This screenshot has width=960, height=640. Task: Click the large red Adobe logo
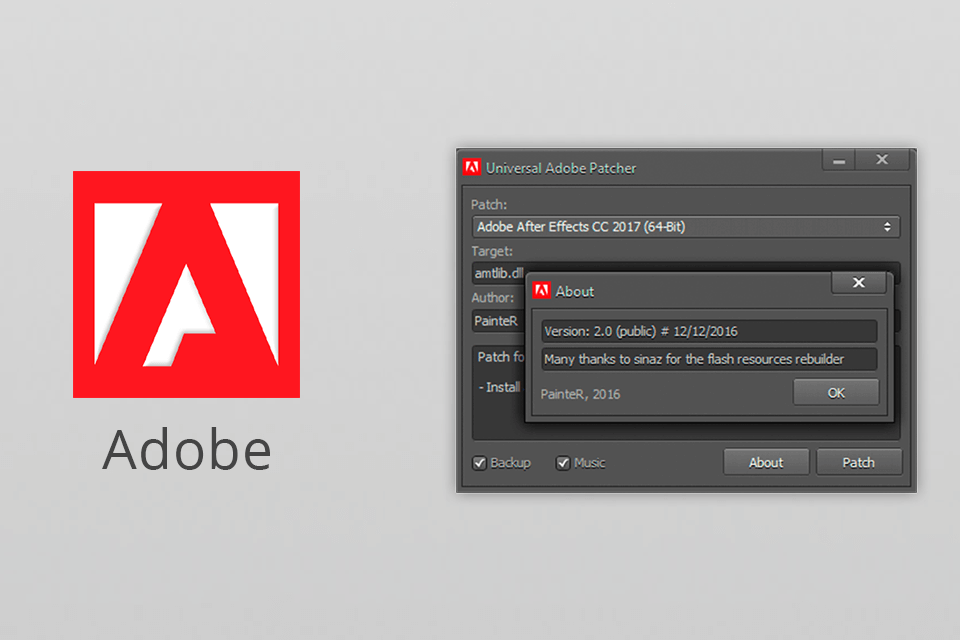pyautogui.click(x=185, y=285)
